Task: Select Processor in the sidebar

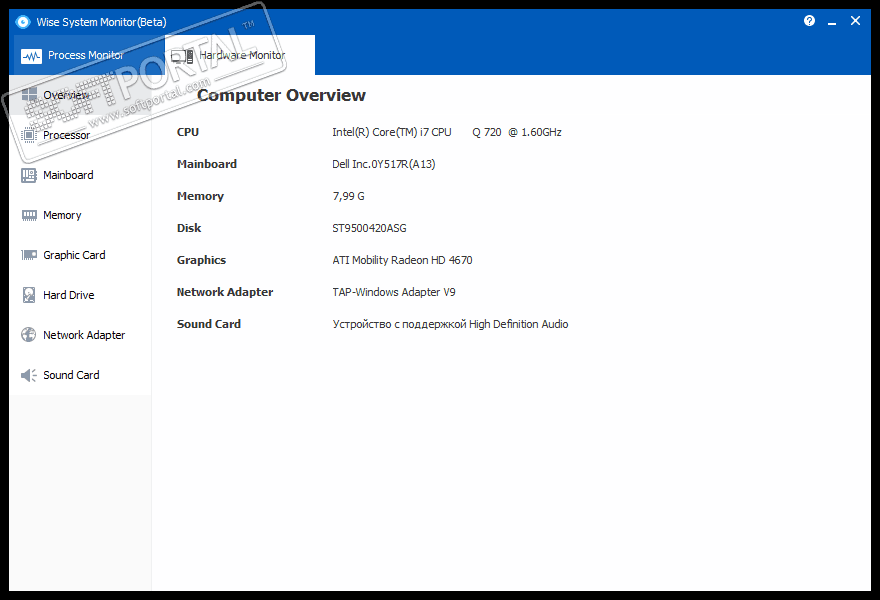Action: 80,135
